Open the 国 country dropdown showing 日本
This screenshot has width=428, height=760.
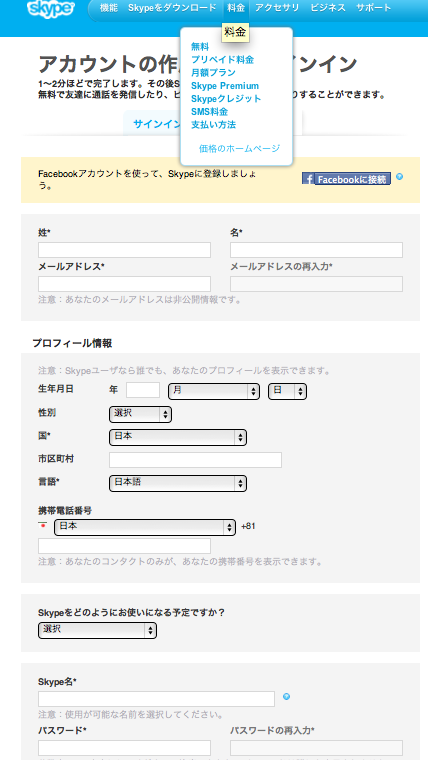178,437
